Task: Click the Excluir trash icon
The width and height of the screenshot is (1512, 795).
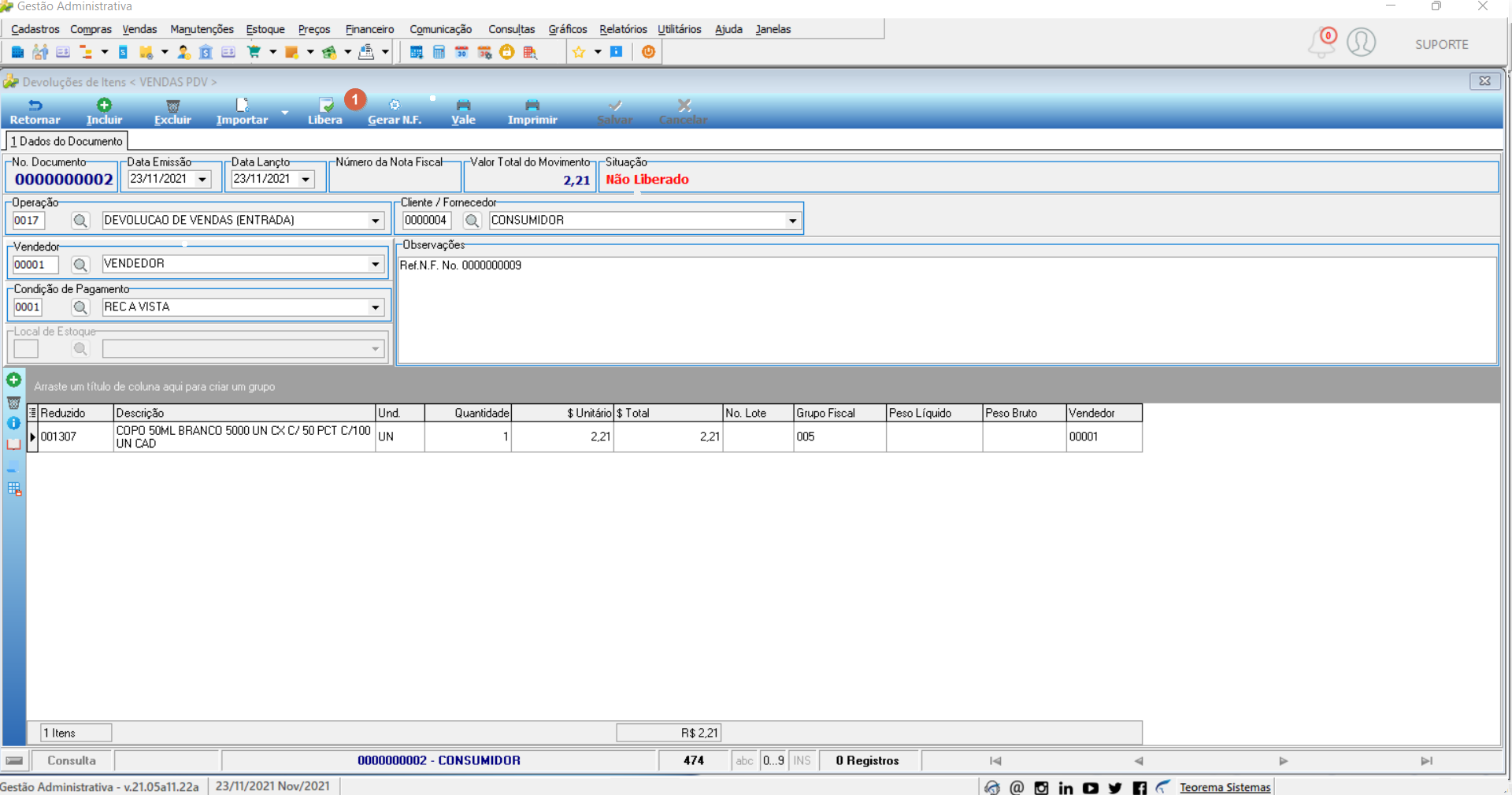Action: 173,106
